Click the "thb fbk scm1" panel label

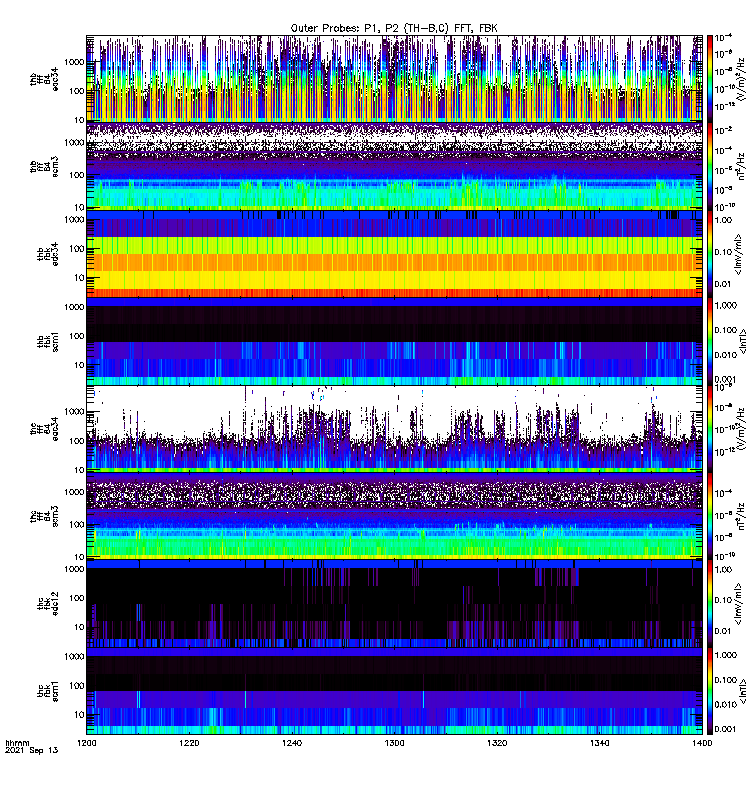coord(48,341)
